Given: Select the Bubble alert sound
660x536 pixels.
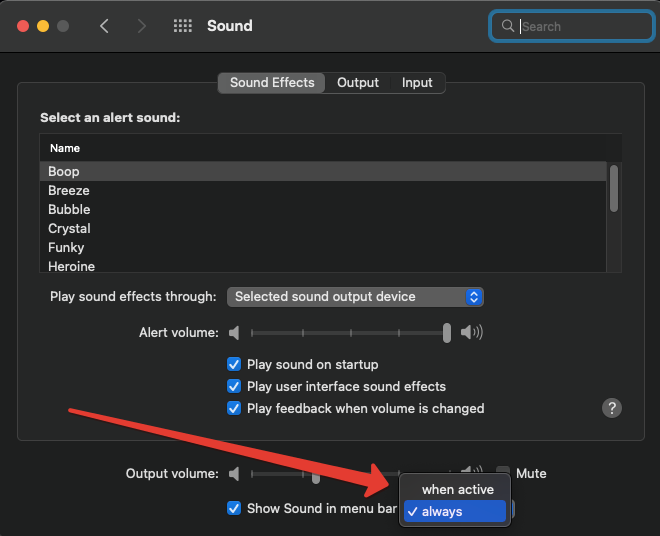Looking at the screenshot, I should coord(69,209).
